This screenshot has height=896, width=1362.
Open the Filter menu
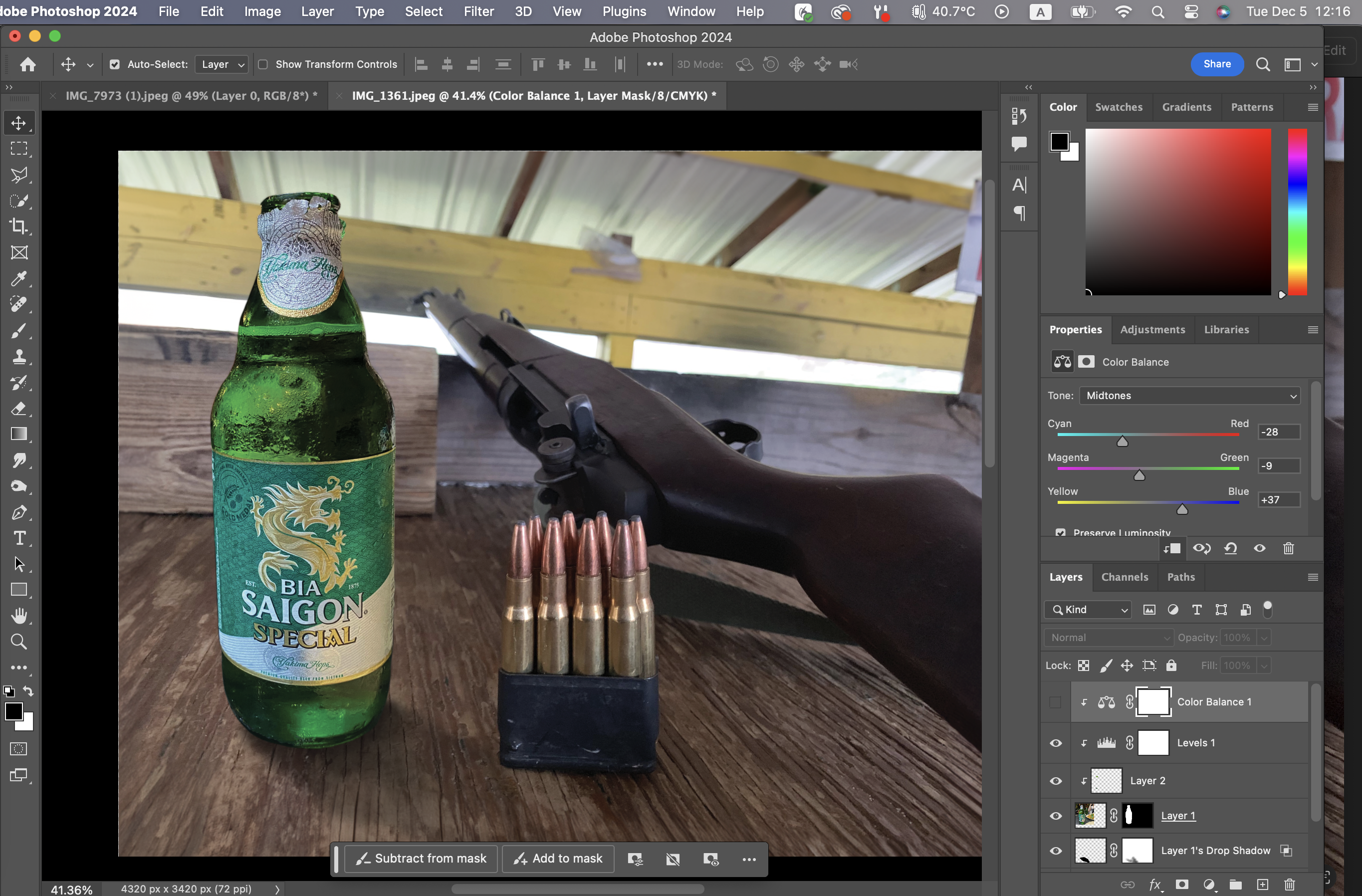point(478,11)
